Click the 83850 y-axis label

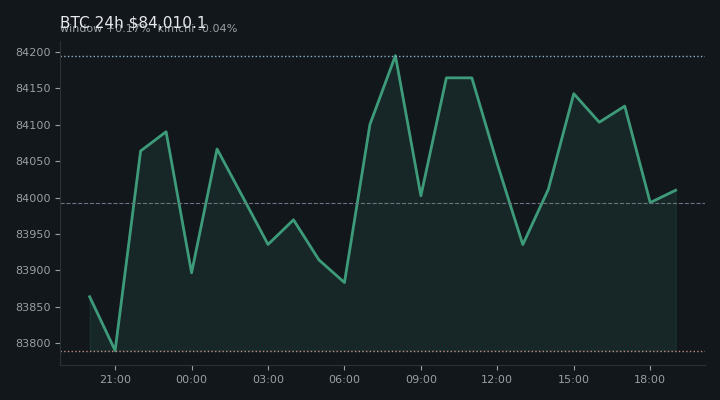33,307
